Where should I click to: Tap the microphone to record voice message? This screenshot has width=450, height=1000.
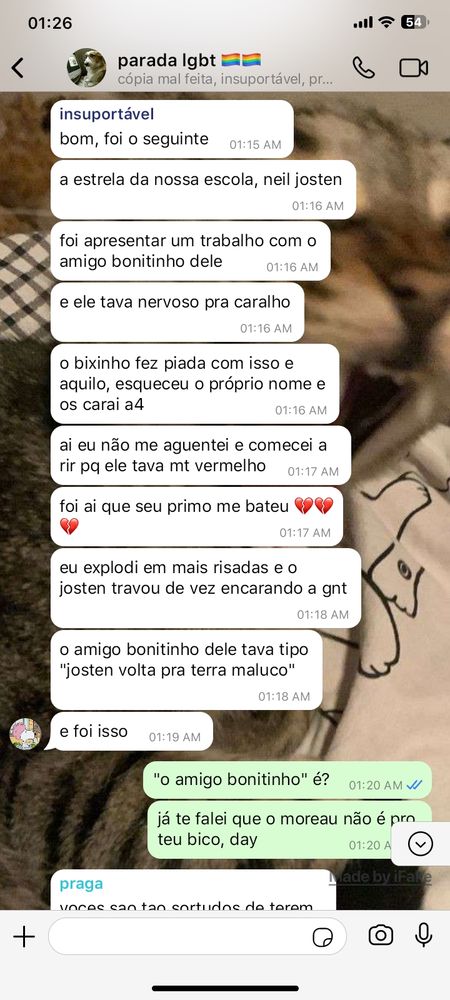423,936
